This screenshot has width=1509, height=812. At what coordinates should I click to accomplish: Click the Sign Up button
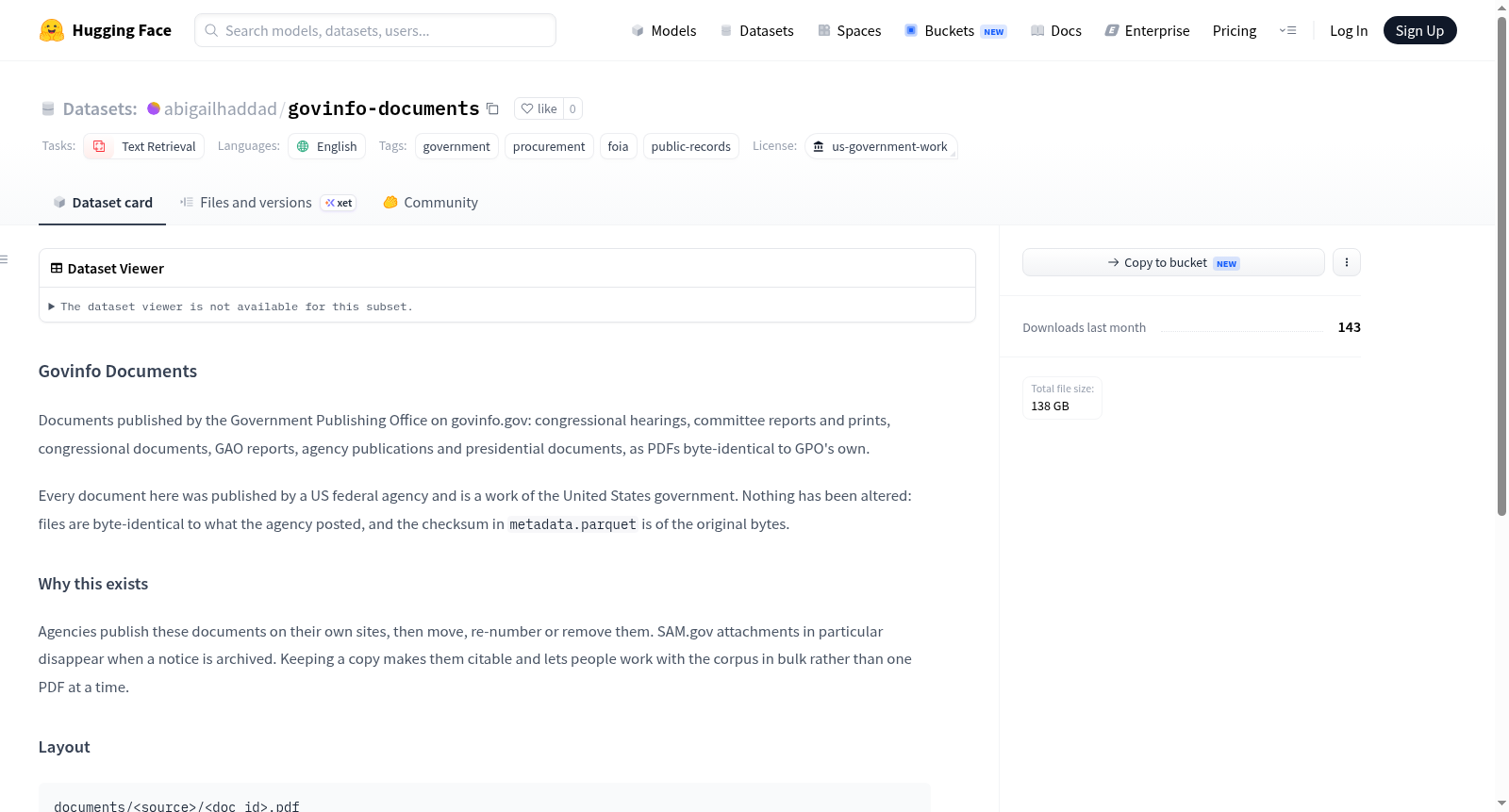pyautogui.click(x=1419, y=30)
